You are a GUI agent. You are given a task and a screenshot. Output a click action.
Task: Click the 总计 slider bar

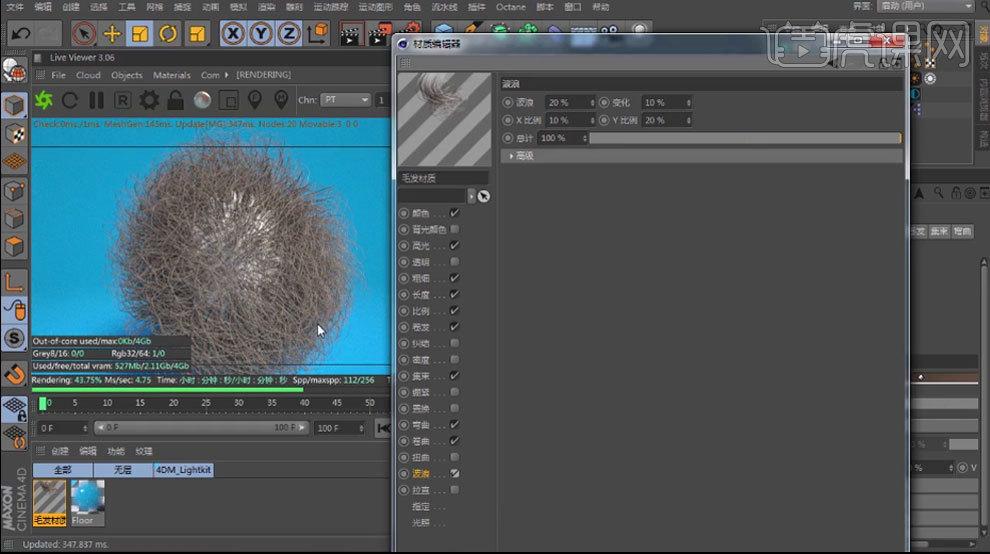pos(745,138)
